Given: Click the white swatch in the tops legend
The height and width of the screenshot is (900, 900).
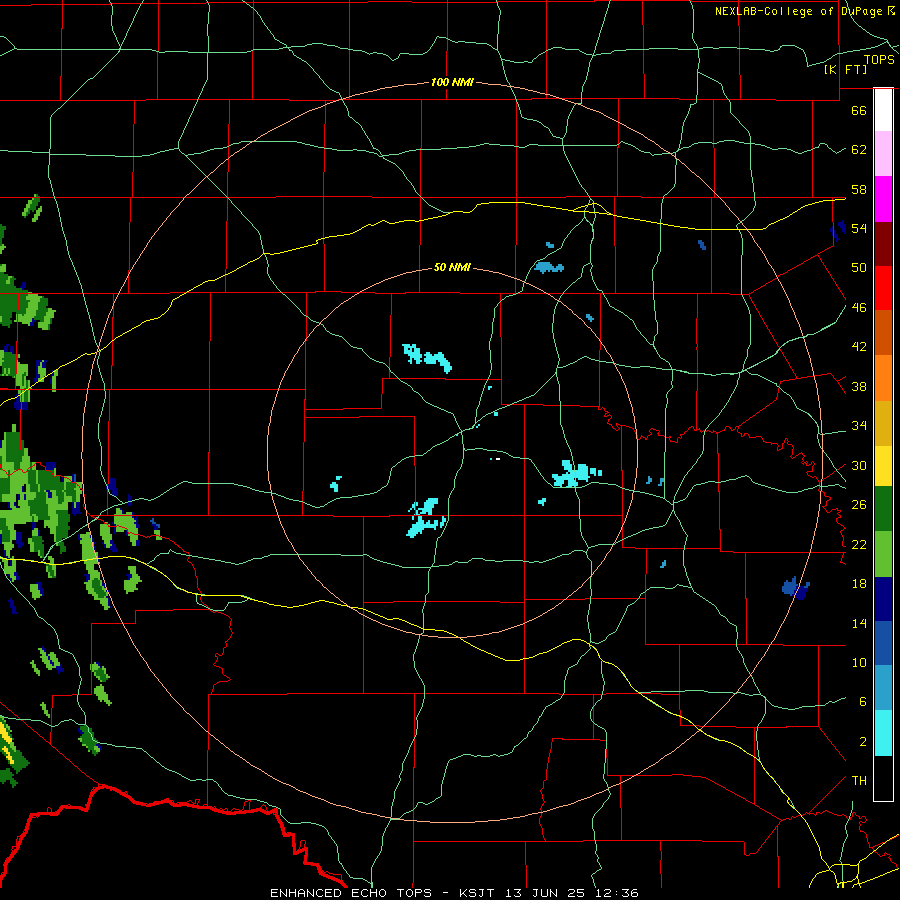Looking at the screenshot, I should pos(883,110).
